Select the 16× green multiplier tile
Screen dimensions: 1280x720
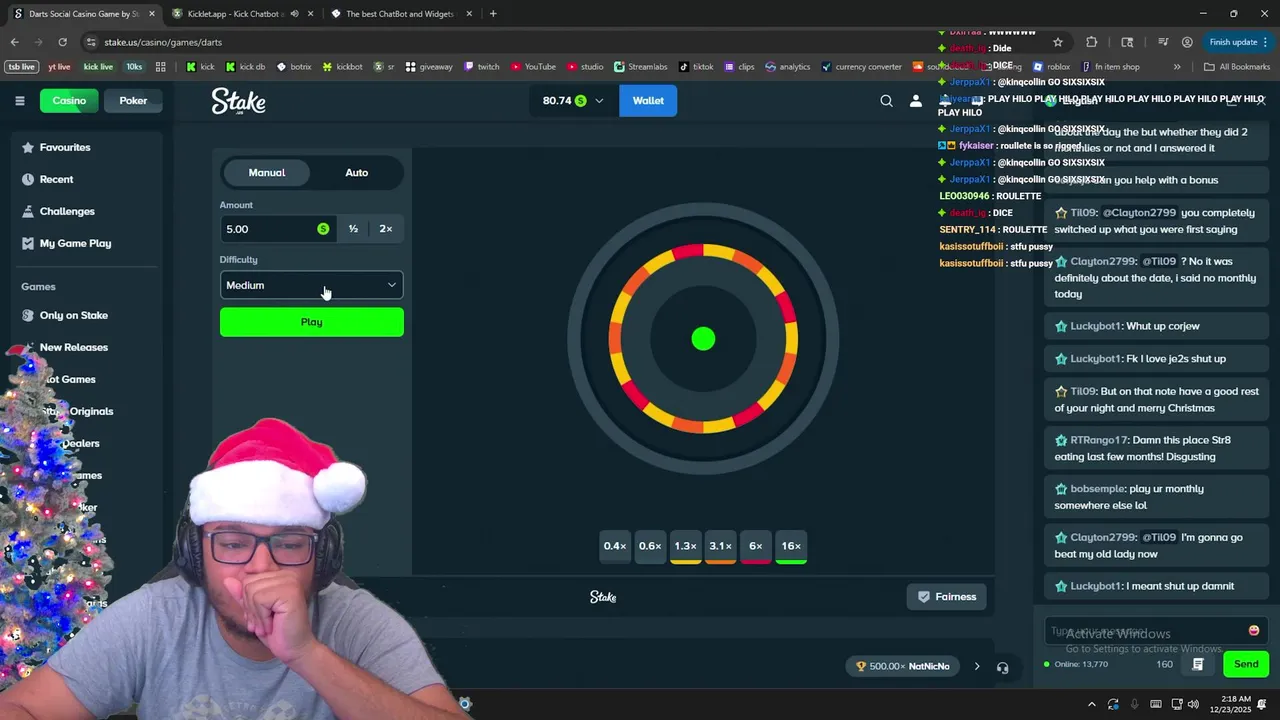(791, 546)
